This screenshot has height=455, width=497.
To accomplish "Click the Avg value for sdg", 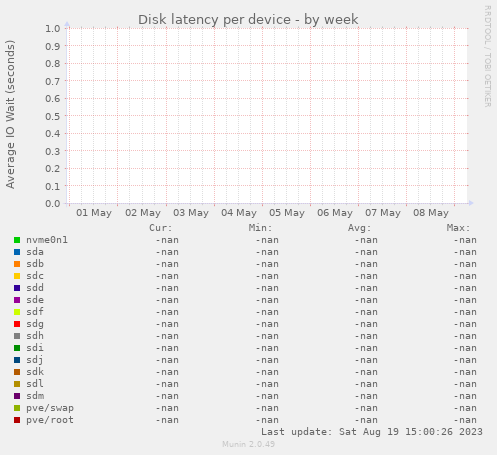I will 366,324.
